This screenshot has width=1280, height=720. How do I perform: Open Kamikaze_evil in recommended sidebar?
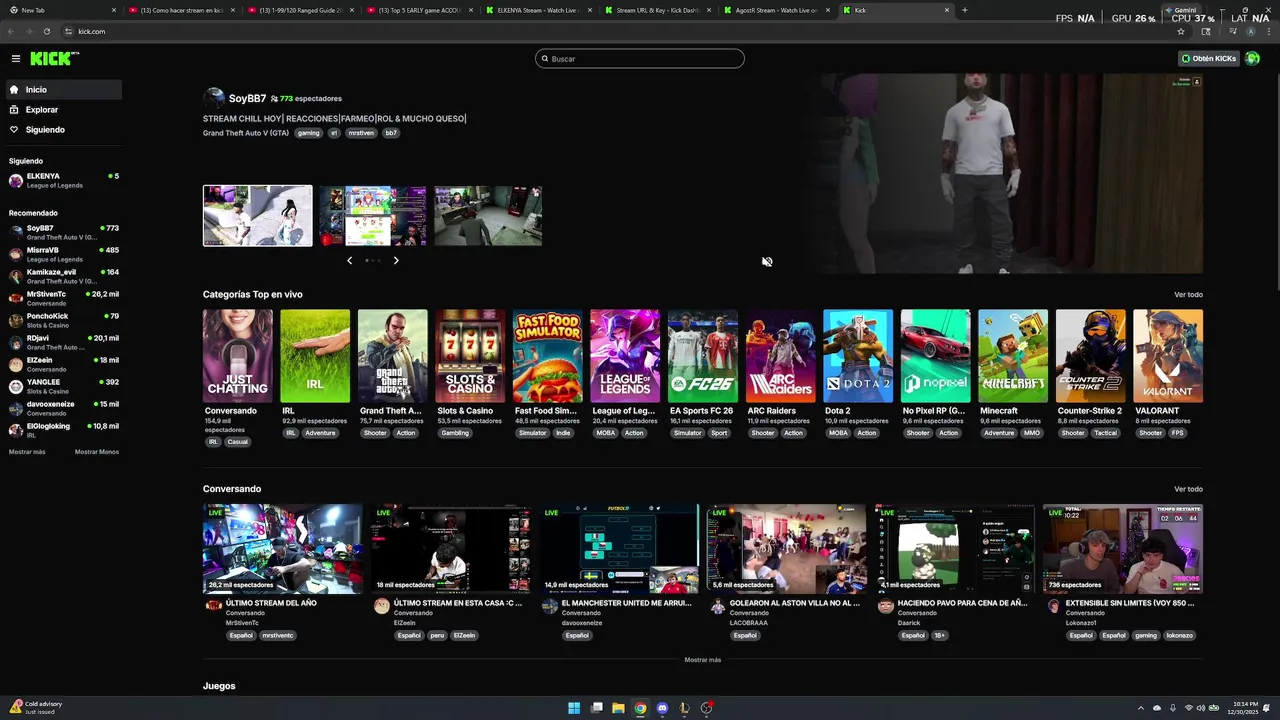[x=64, y=276]
